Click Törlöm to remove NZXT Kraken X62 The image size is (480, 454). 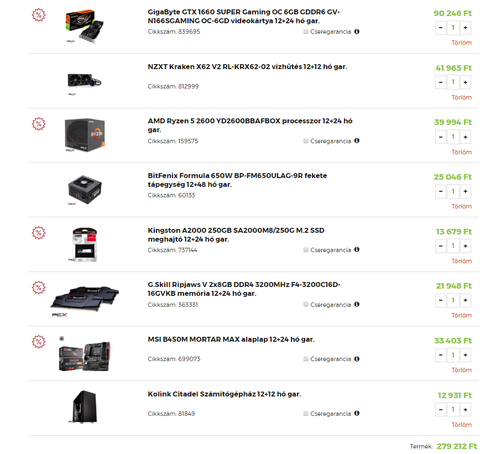462,97
